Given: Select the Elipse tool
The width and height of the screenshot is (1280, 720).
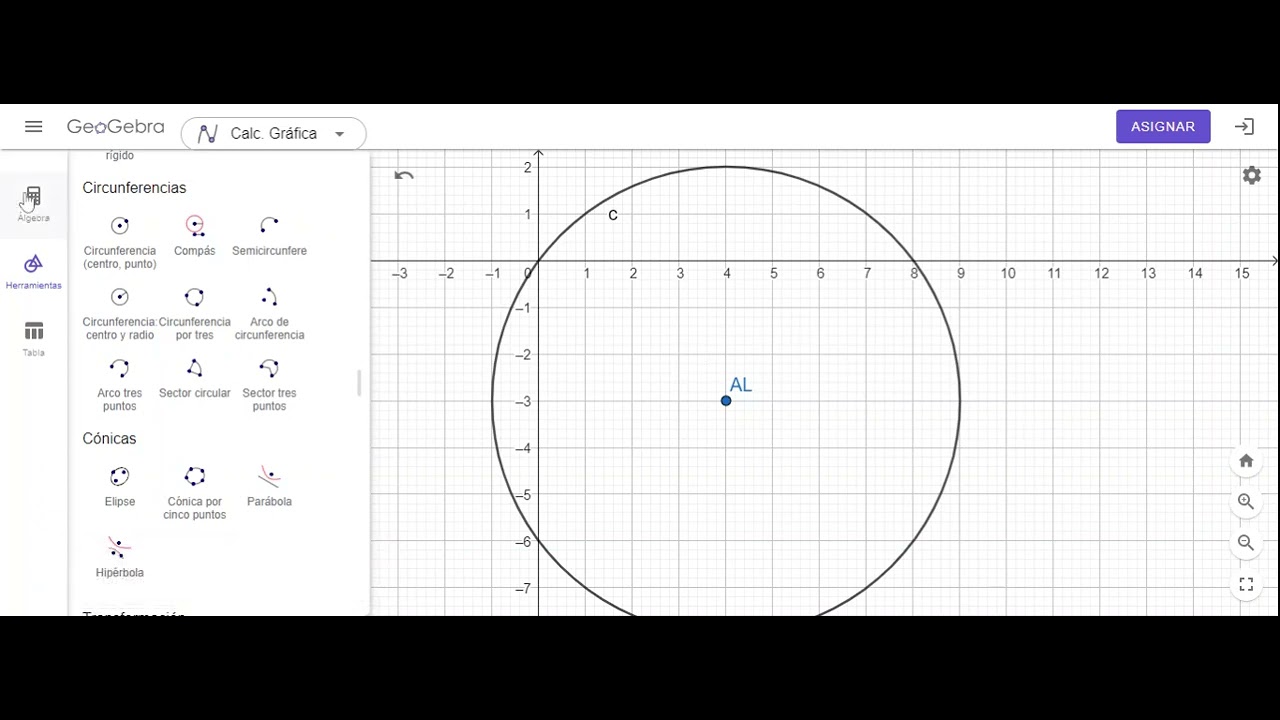Looking at the screenshot, I should pos(120,488).
